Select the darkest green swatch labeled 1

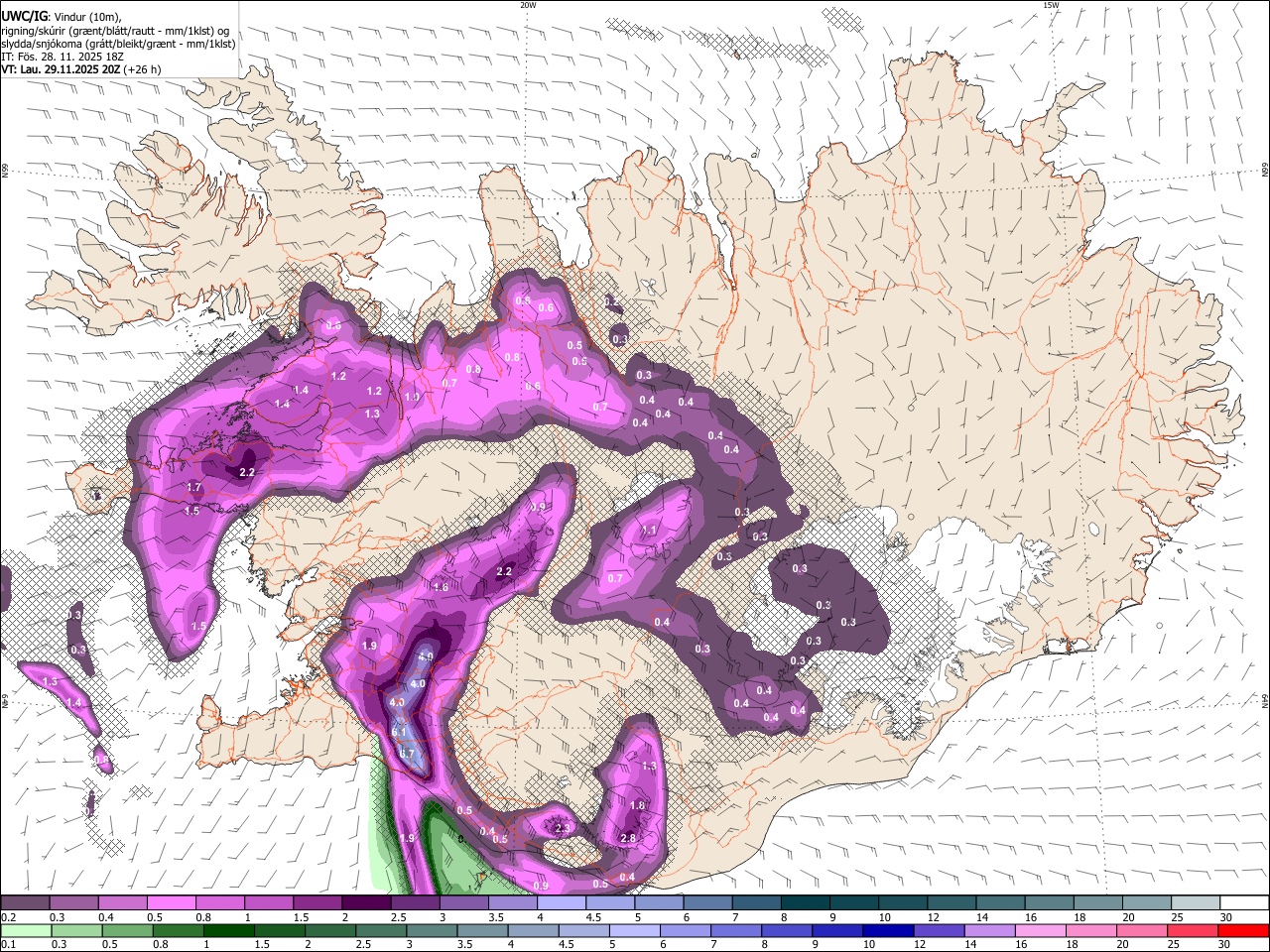(228, 931)
